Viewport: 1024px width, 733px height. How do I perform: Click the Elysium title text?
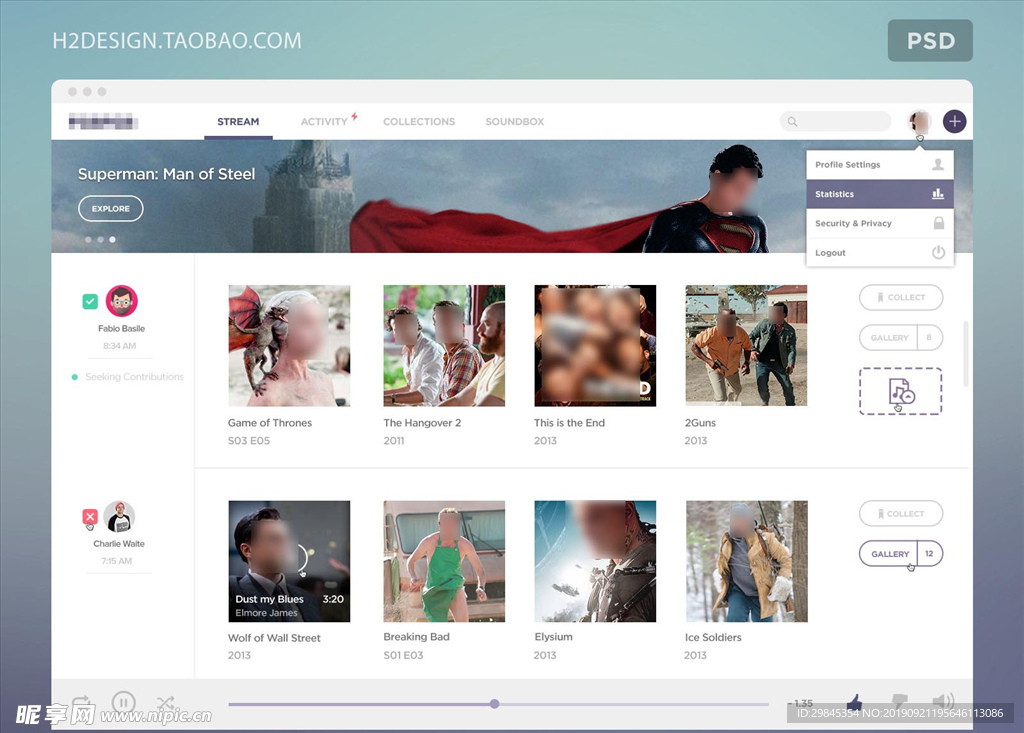[553, 637]
